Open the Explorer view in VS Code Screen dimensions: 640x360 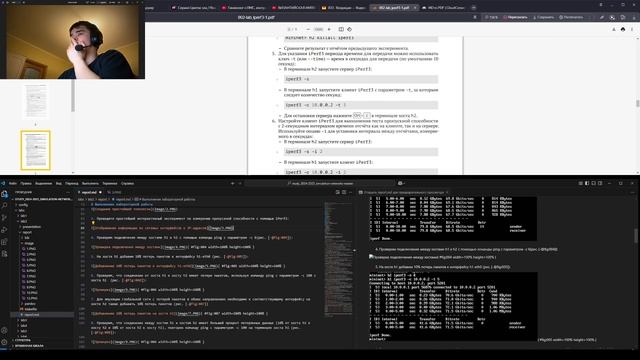(4, 194)
